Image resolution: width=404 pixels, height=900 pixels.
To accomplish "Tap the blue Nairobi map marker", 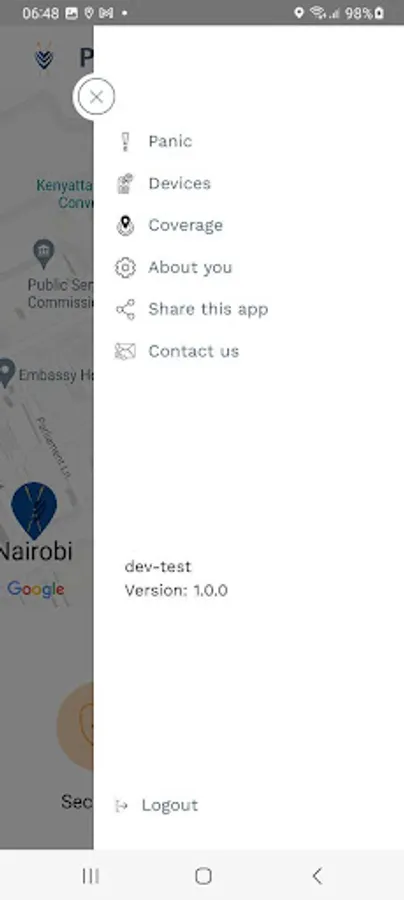I will pyautogui.click(x=34, y=507).
